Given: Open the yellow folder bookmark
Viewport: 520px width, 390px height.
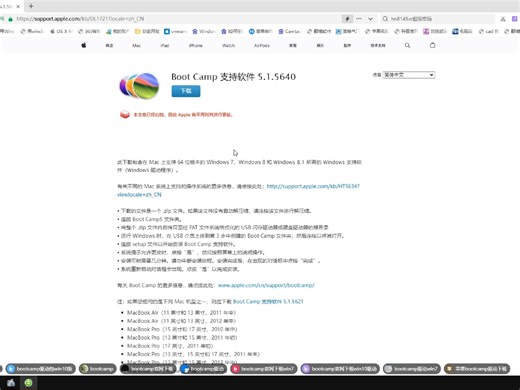Looking at the screenshot, I should [x=147, y=31].
